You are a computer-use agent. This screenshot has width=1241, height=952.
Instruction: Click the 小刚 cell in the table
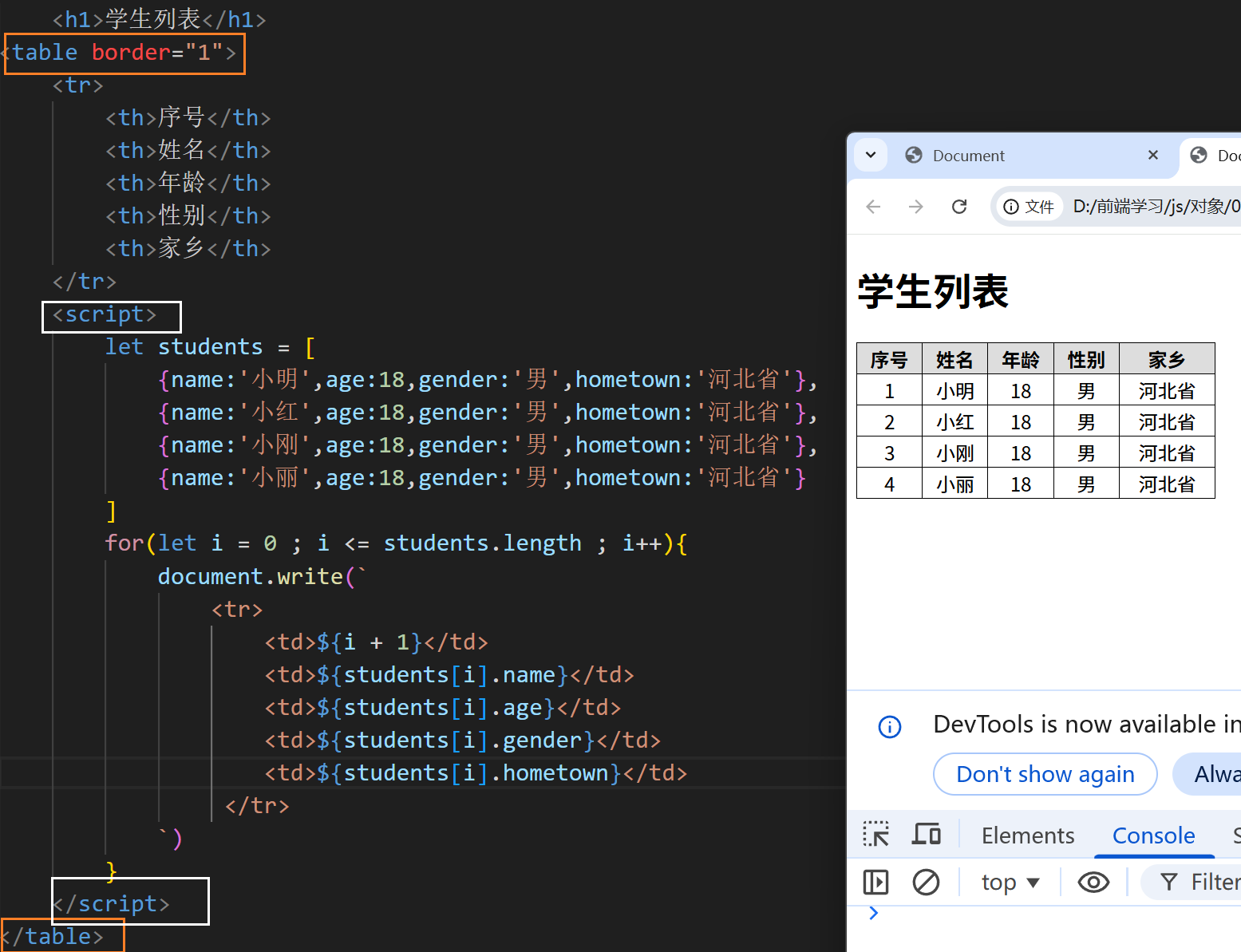954,453
